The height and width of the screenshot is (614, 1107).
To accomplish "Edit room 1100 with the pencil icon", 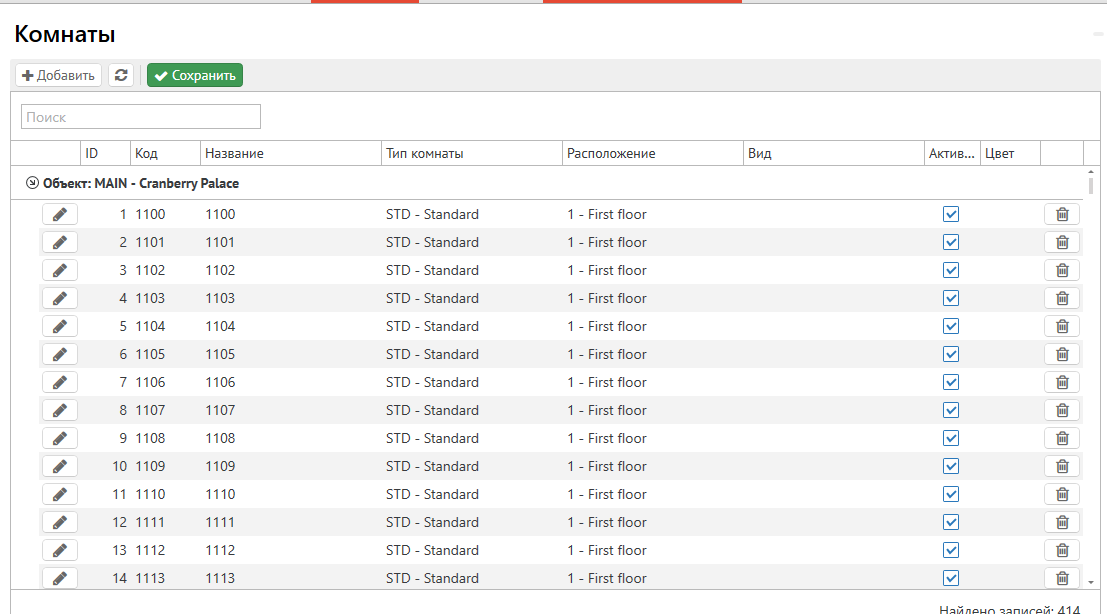I will pos(60,214).
